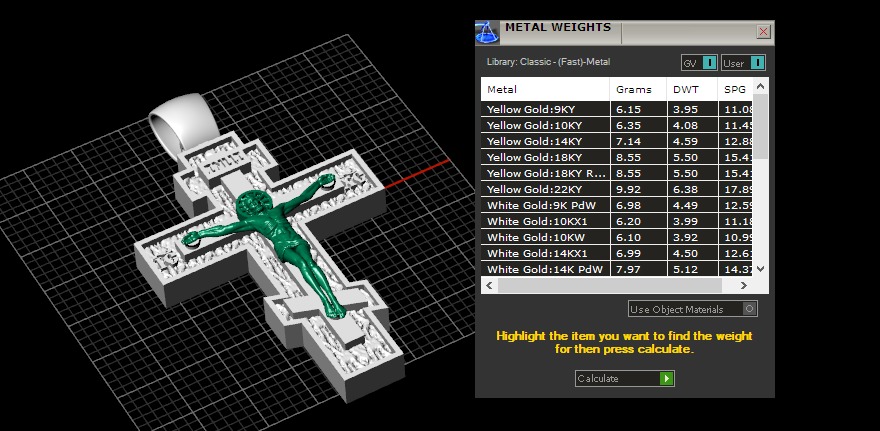
Task: Click the 7.14 grams value
Action: [x=628, y=141]
